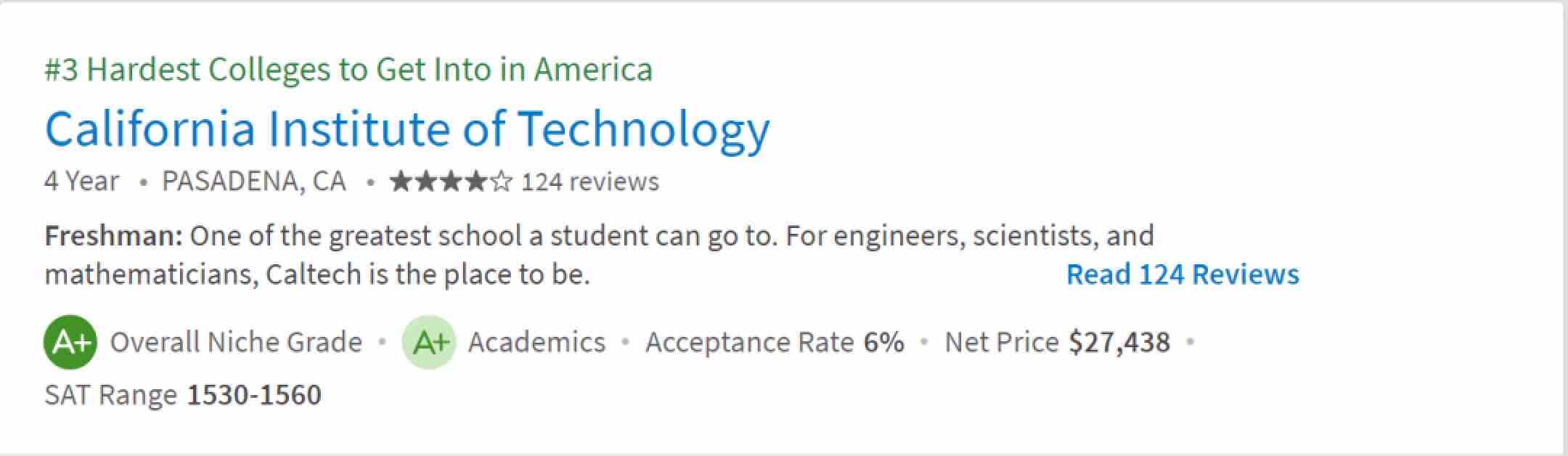The height and width of the screenshot is (456, 1568).
Task: Click the 1530-1560 SAT range value
Action: 254,395
